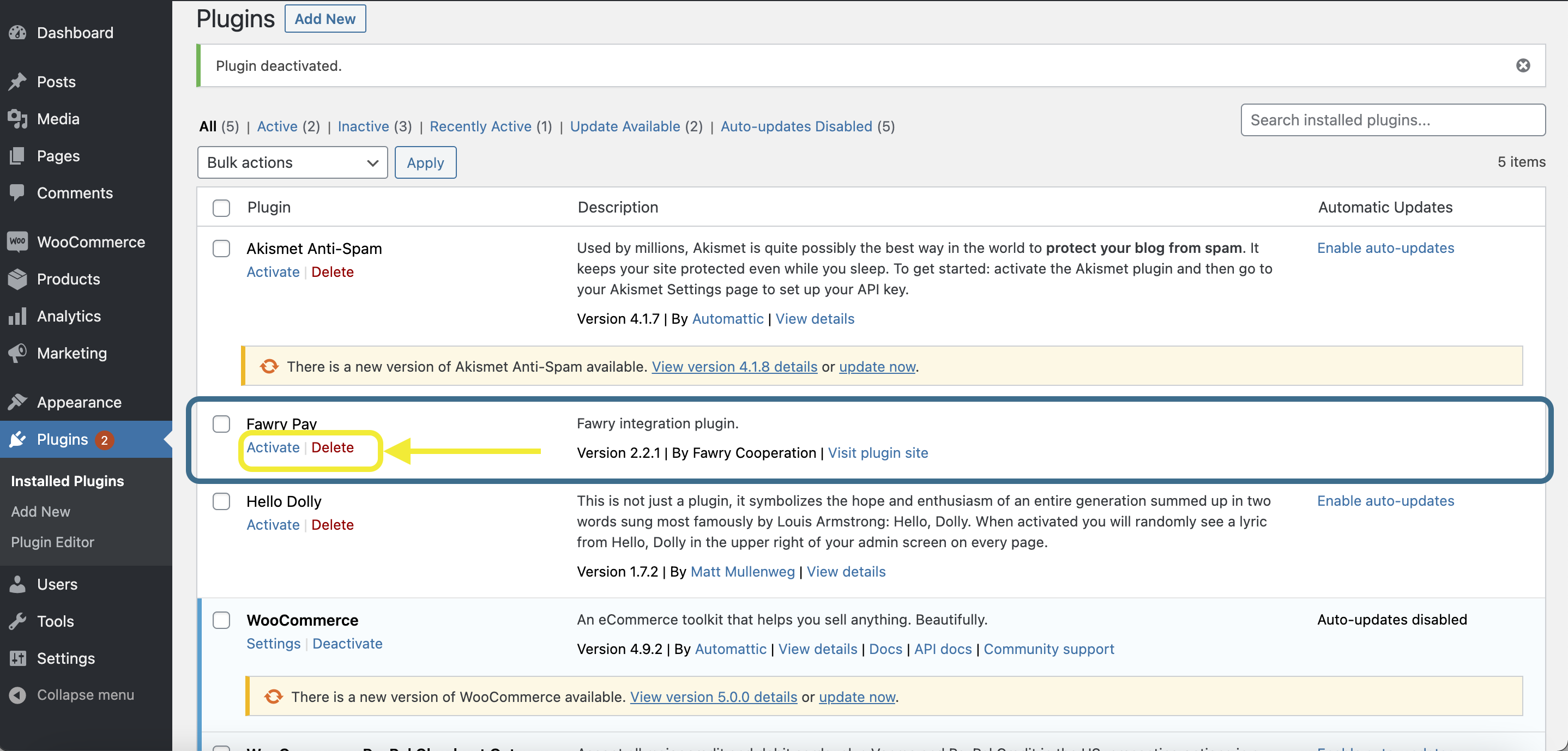Click the Plugin column header
Screen dimensions: 1568x751
click(269, 207)
